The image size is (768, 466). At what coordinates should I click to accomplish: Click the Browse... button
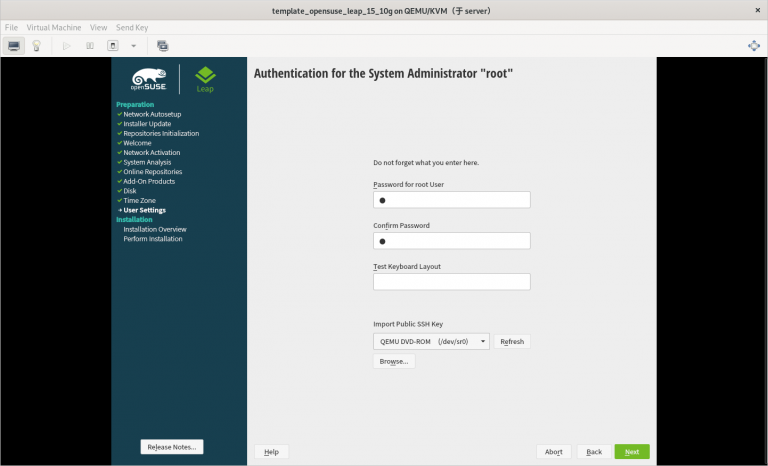pos(394,362)
